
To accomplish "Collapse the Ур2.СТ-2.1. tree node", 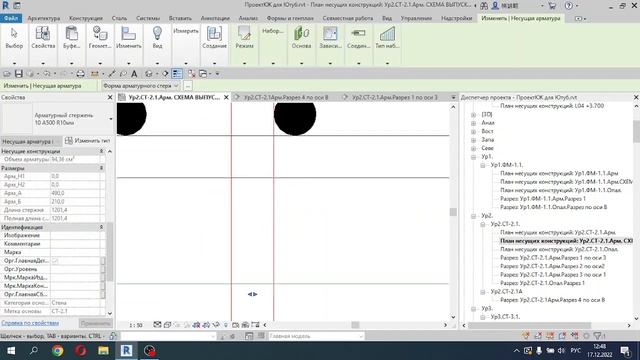I will point(483,224).
